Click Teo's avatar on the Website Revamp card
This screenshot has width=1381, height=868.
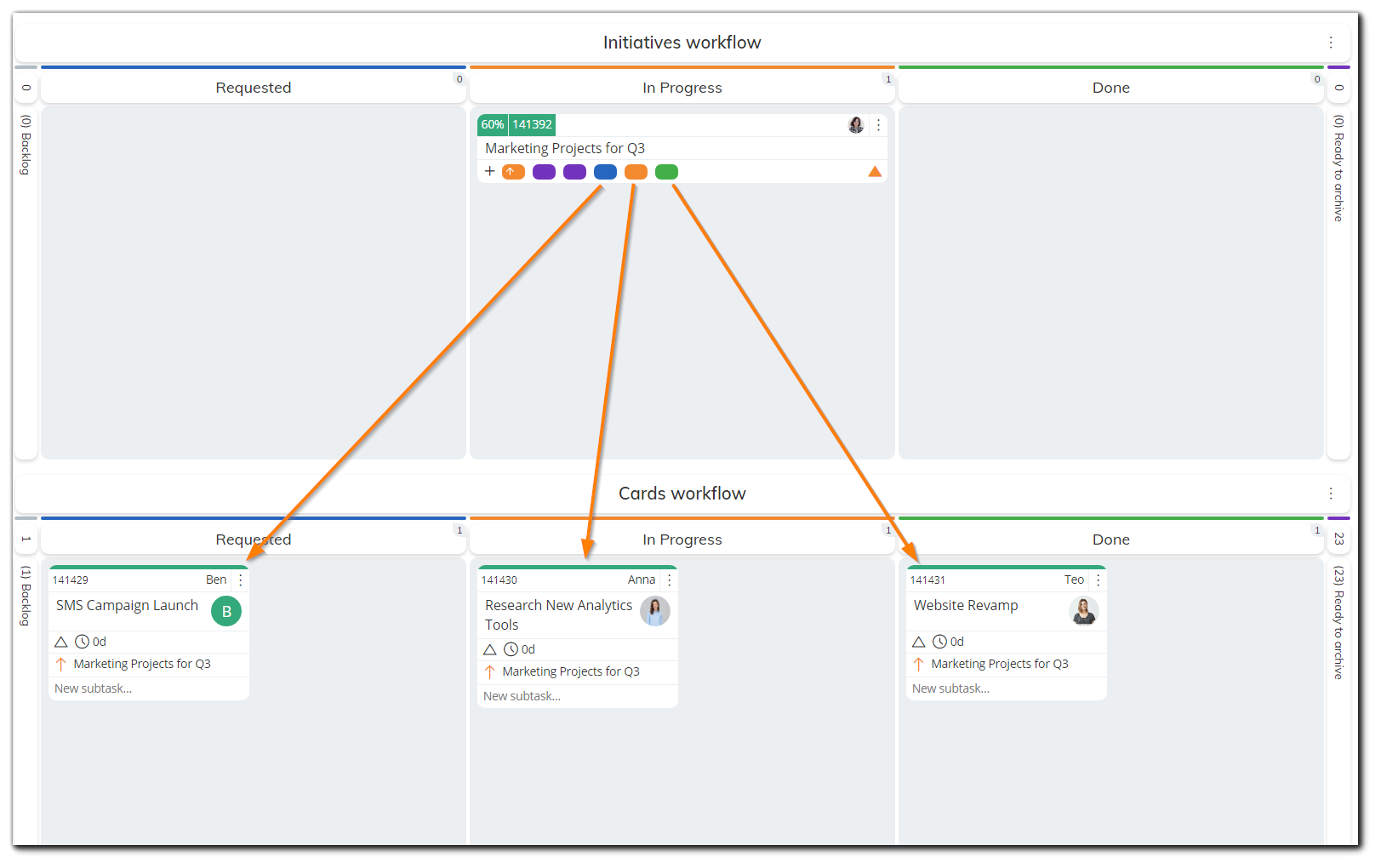point(1083,611)
